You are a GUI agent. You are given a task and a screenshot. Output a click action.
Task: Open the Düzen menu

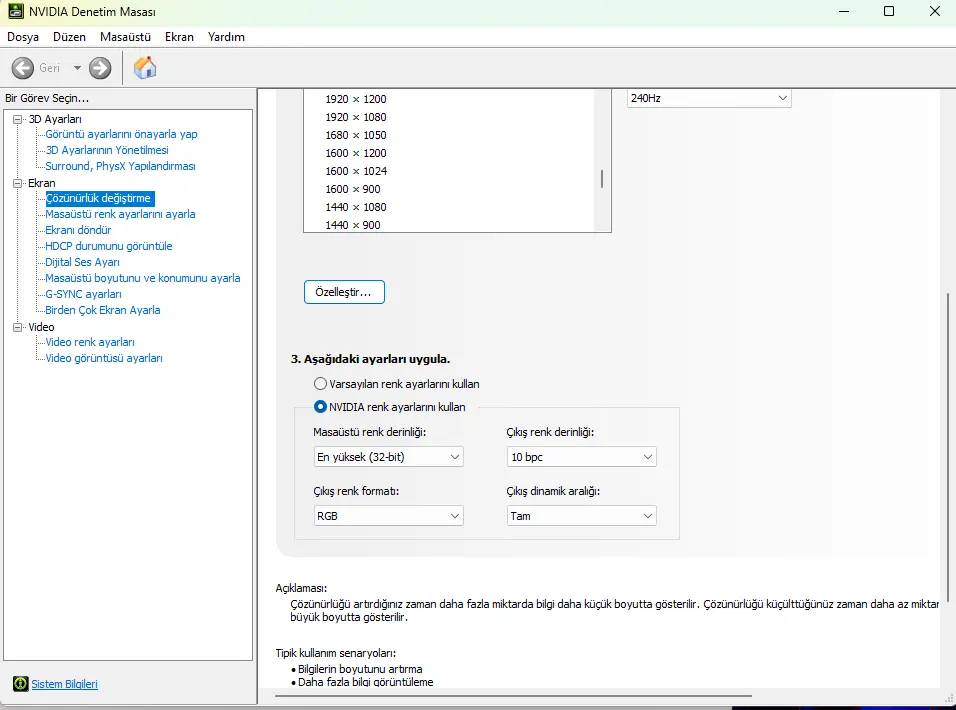pos(70,37)
